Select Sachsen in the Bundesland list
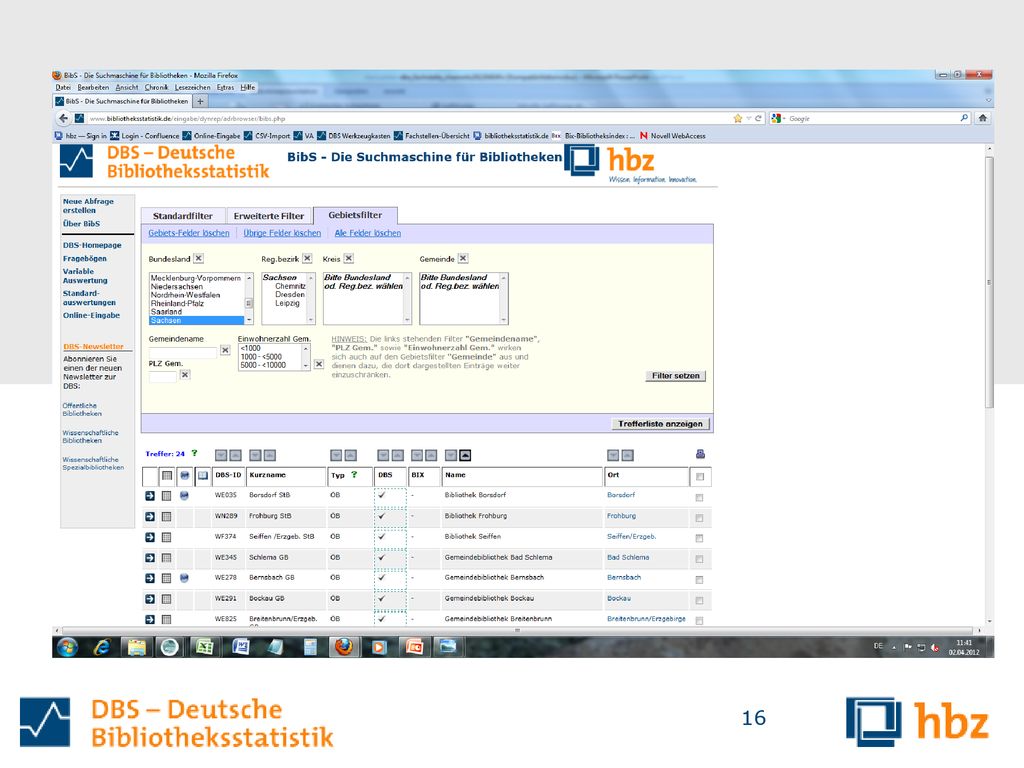 point(197,321)
